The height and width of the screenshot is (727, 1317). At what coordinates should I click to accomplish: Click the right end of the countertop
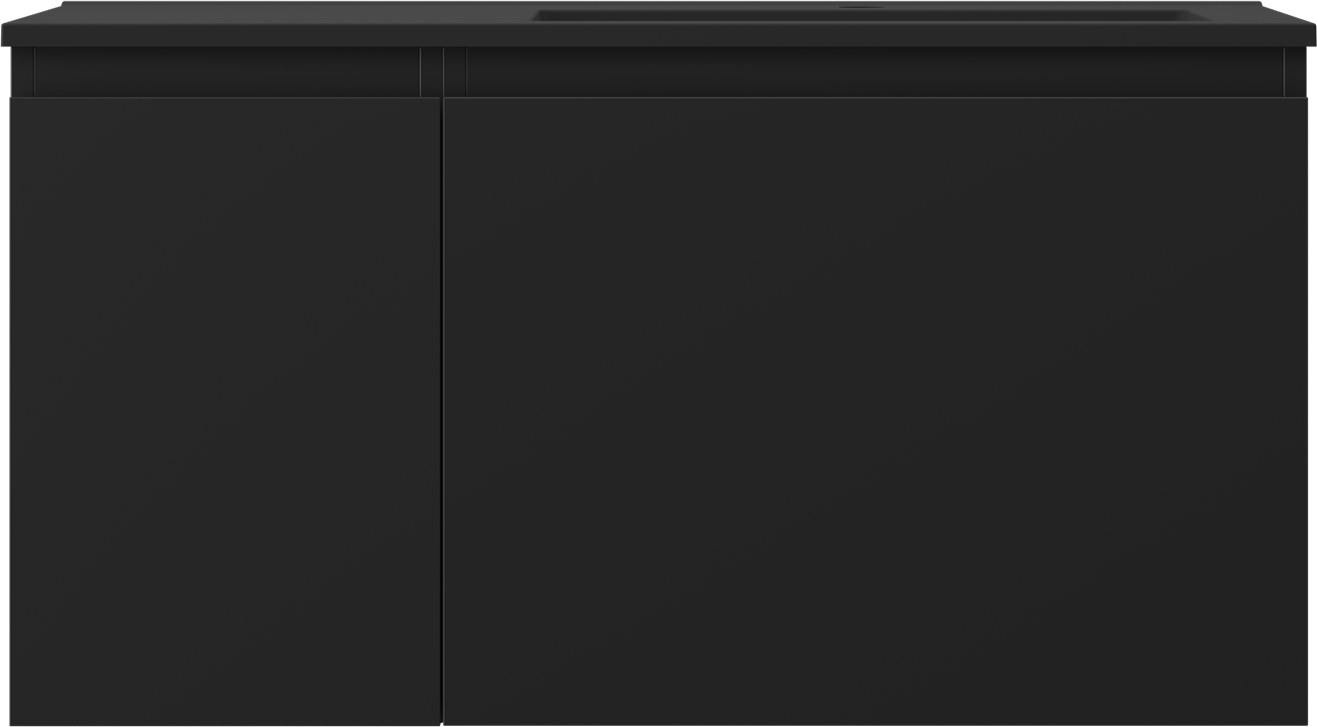click(1300, 30)
